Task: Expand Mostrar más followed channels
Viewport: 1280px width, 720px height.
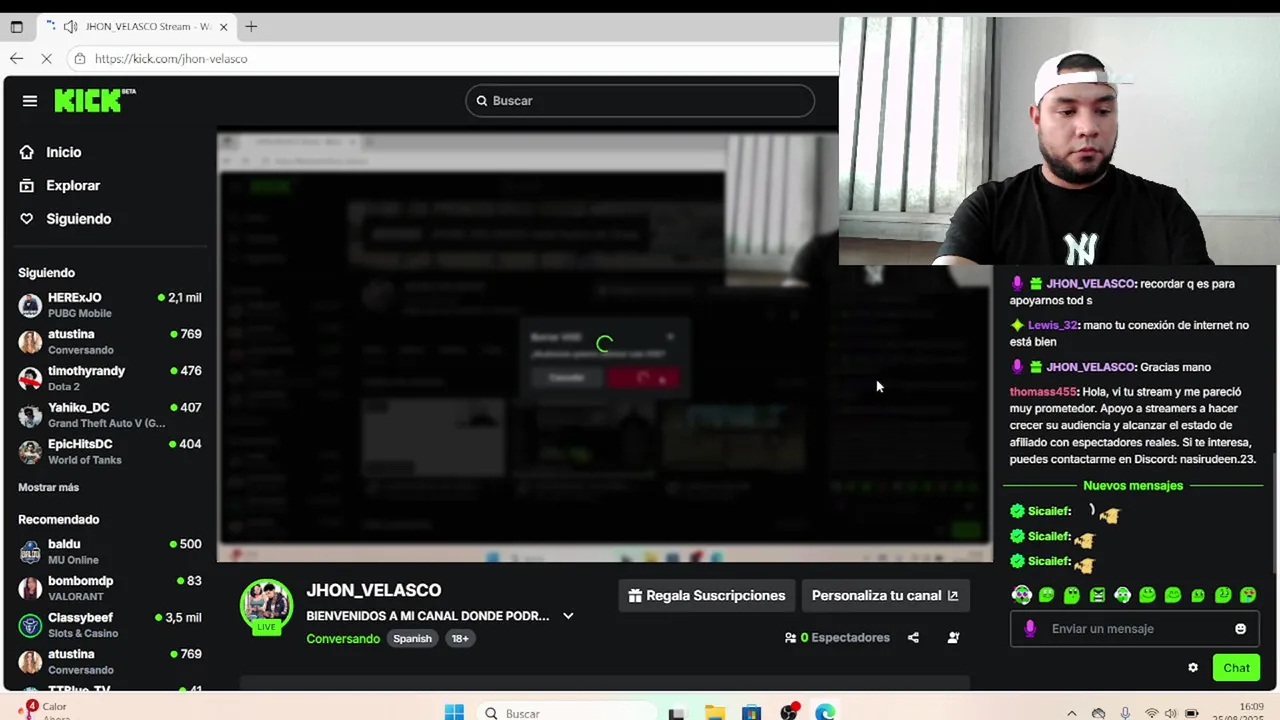Action: click(48, 487)
